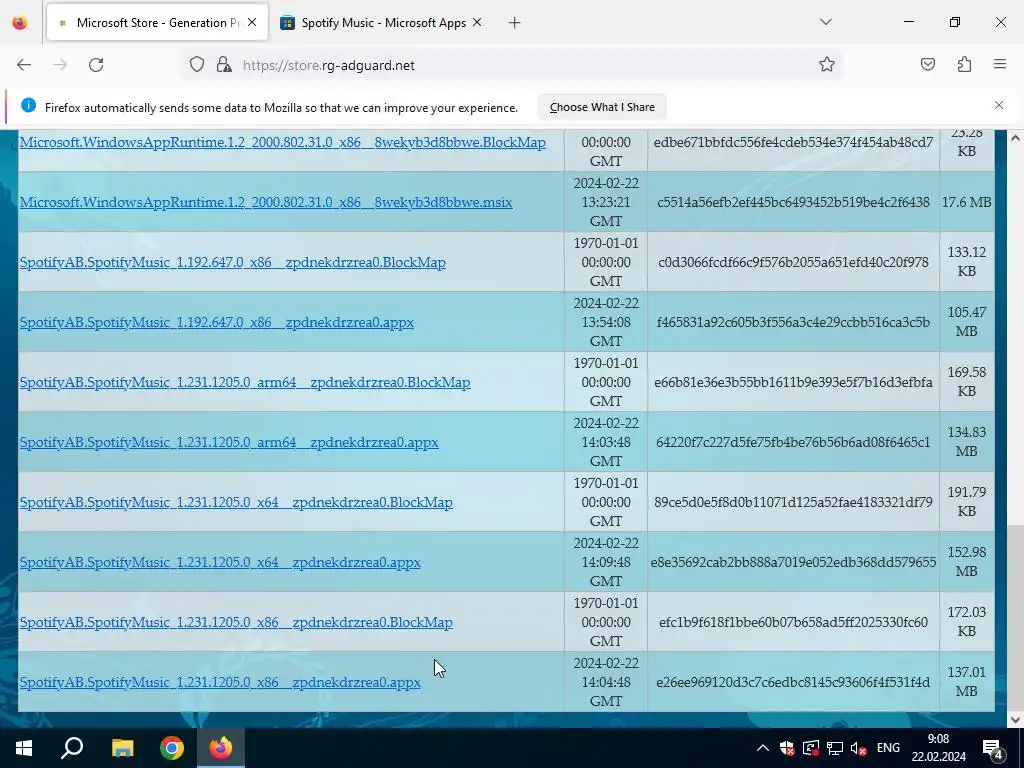
Task: Click the browser back arrow
Action: 24,65
